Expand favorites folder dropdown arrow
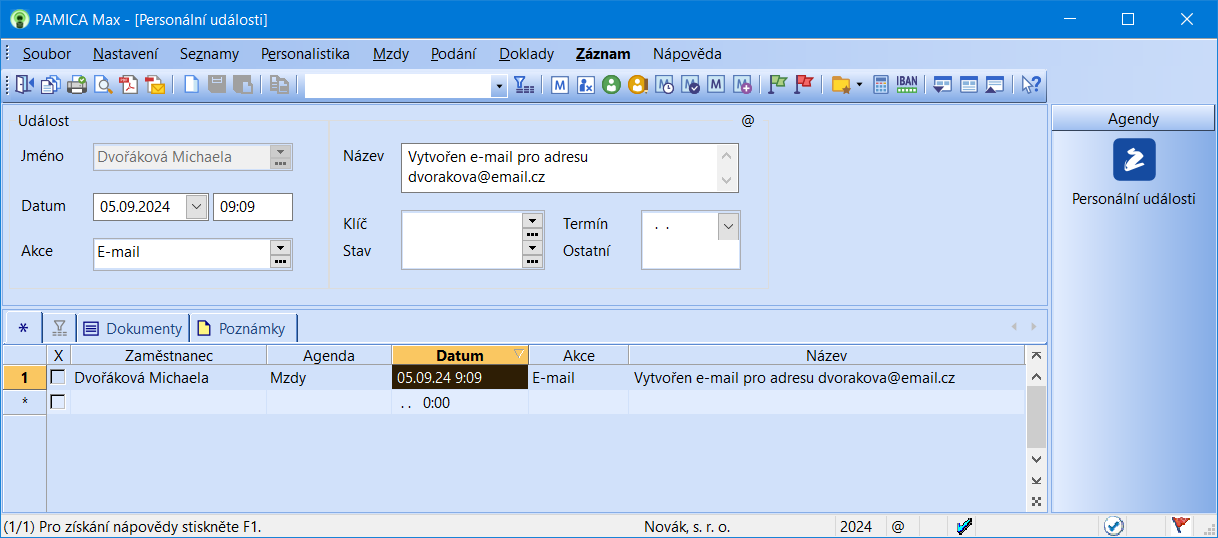Image resolution: width=1218 pixels, height=538 pixels. click(860, 86)
